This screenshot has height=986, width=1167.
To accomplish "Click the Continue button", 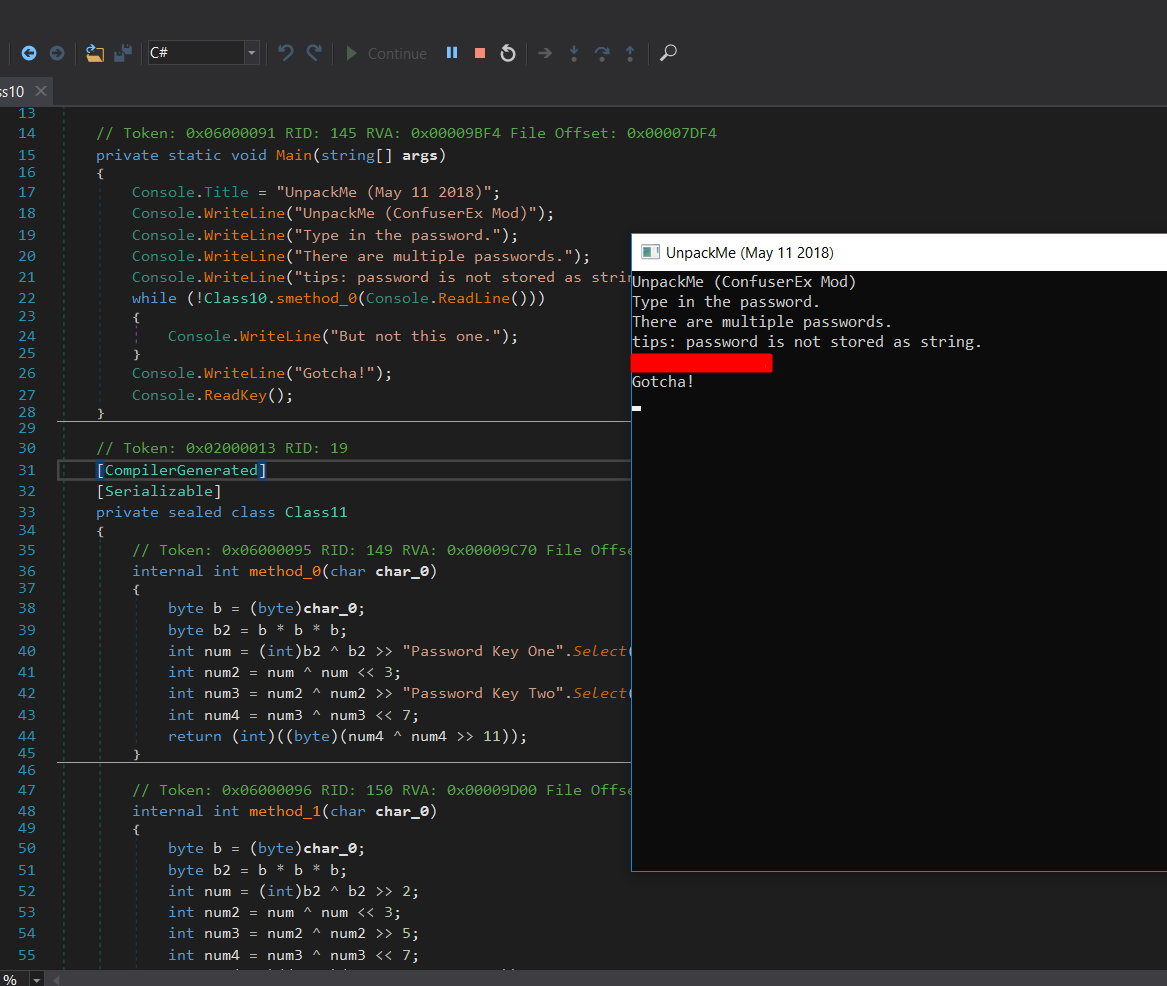I will click(386, 54).
